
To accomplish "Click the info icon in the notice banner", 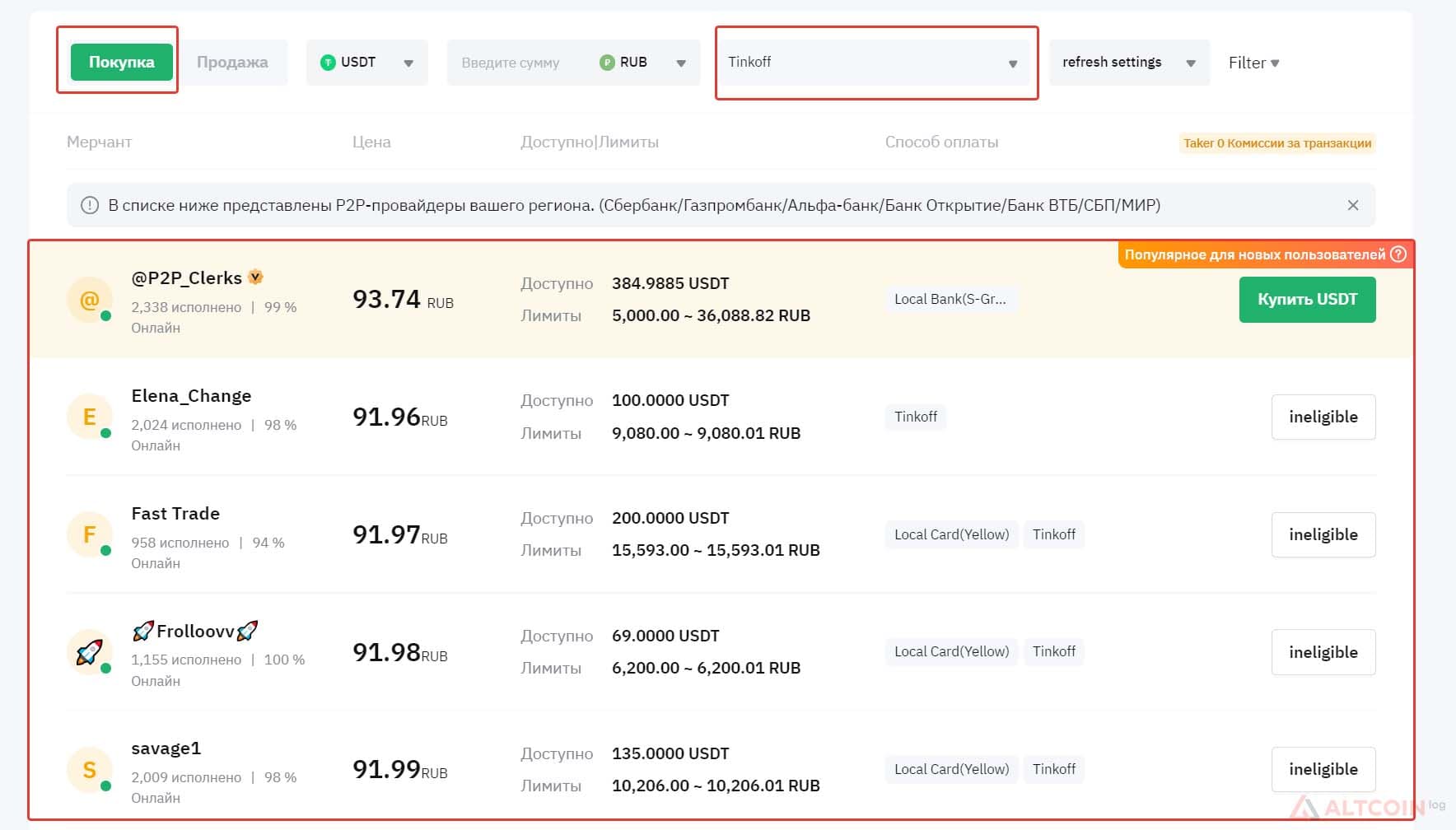I will pyautogui.click(x=90, y=205).
